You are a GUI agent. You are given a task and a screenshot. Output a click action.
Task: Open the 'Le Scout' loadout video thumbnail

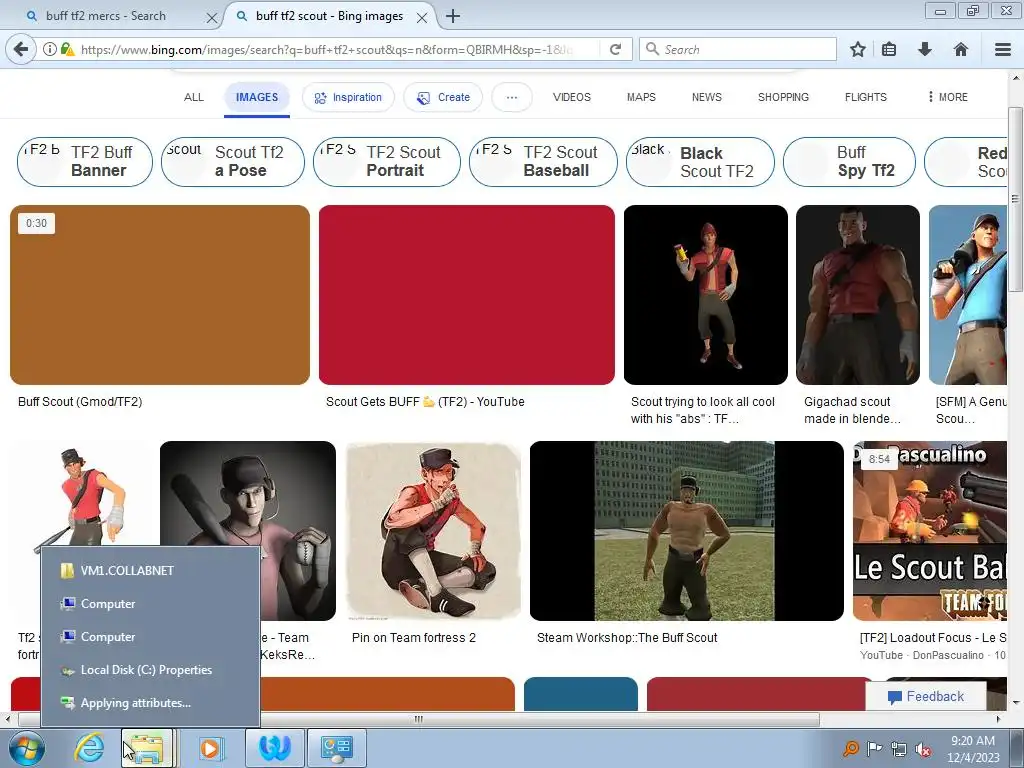coord(930,531)
